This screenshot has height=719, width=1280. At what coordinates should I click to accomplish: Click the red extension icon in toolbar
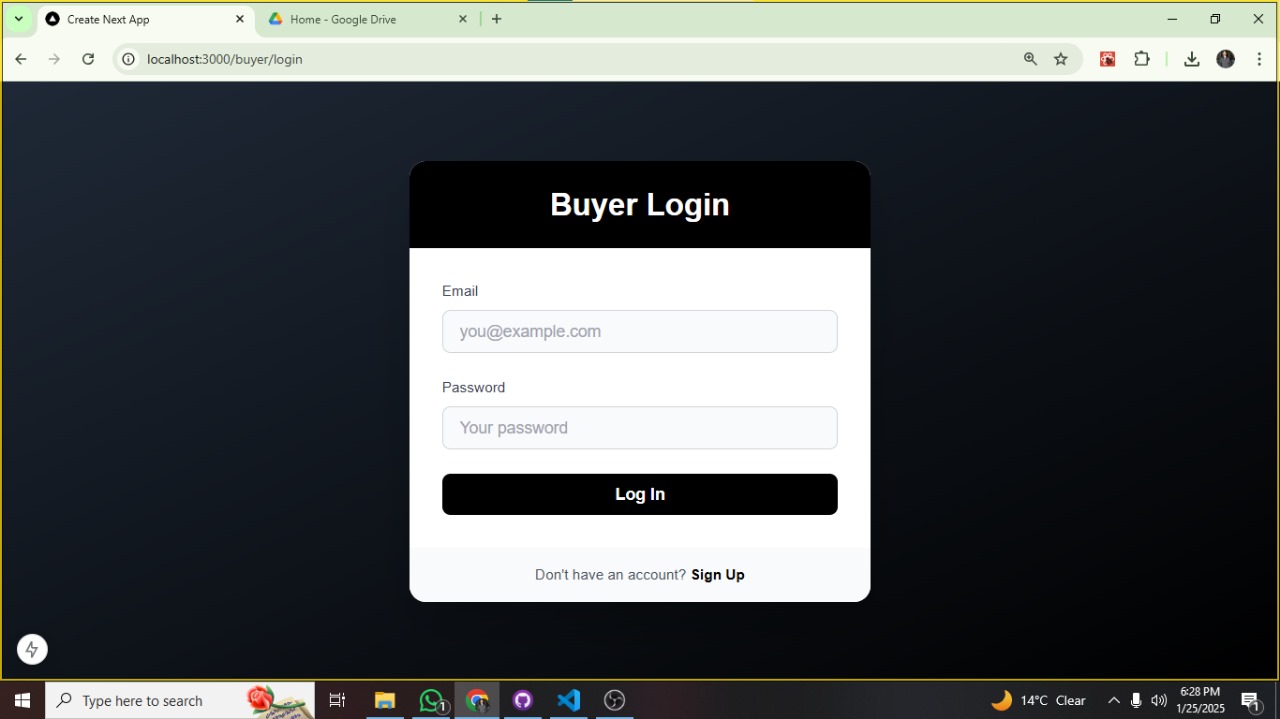[1108, 59]
